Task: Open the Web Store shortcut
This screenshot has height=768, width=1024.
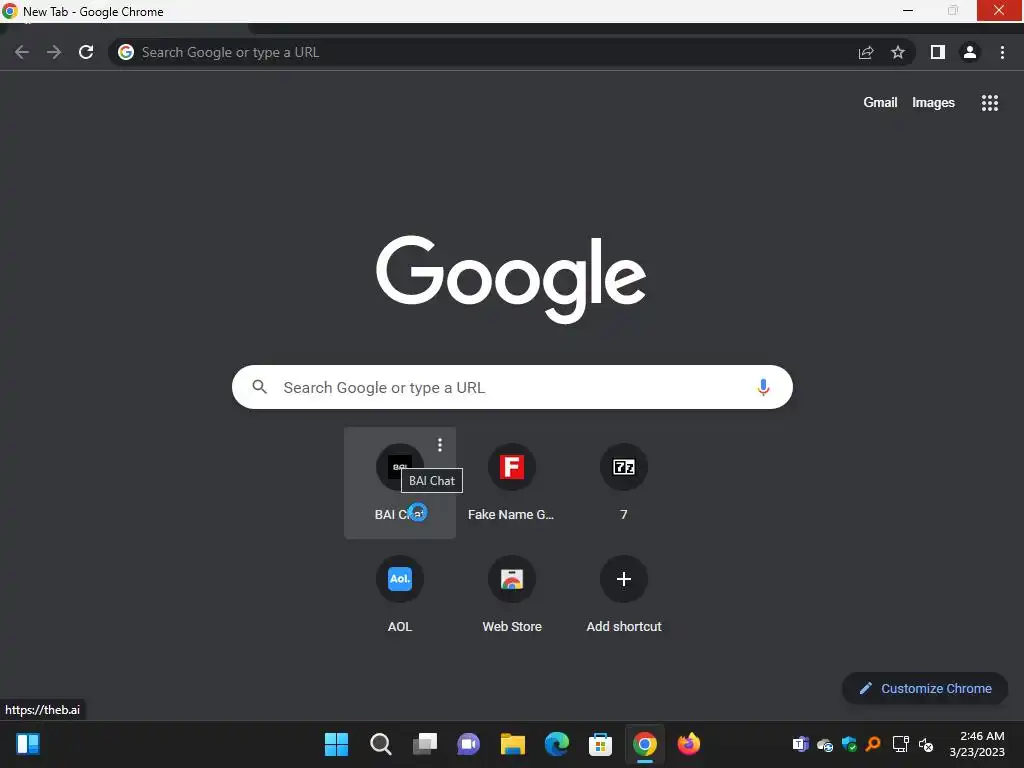Action: 512,594
